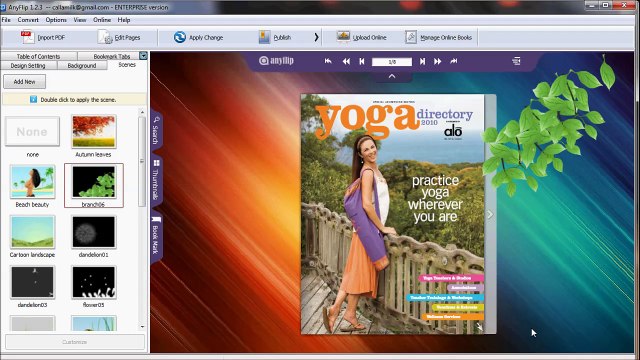640x360 pixels.
Task: Open the viewer bar list menu icon
Action: pyautogui.click(x=516, y=61)
